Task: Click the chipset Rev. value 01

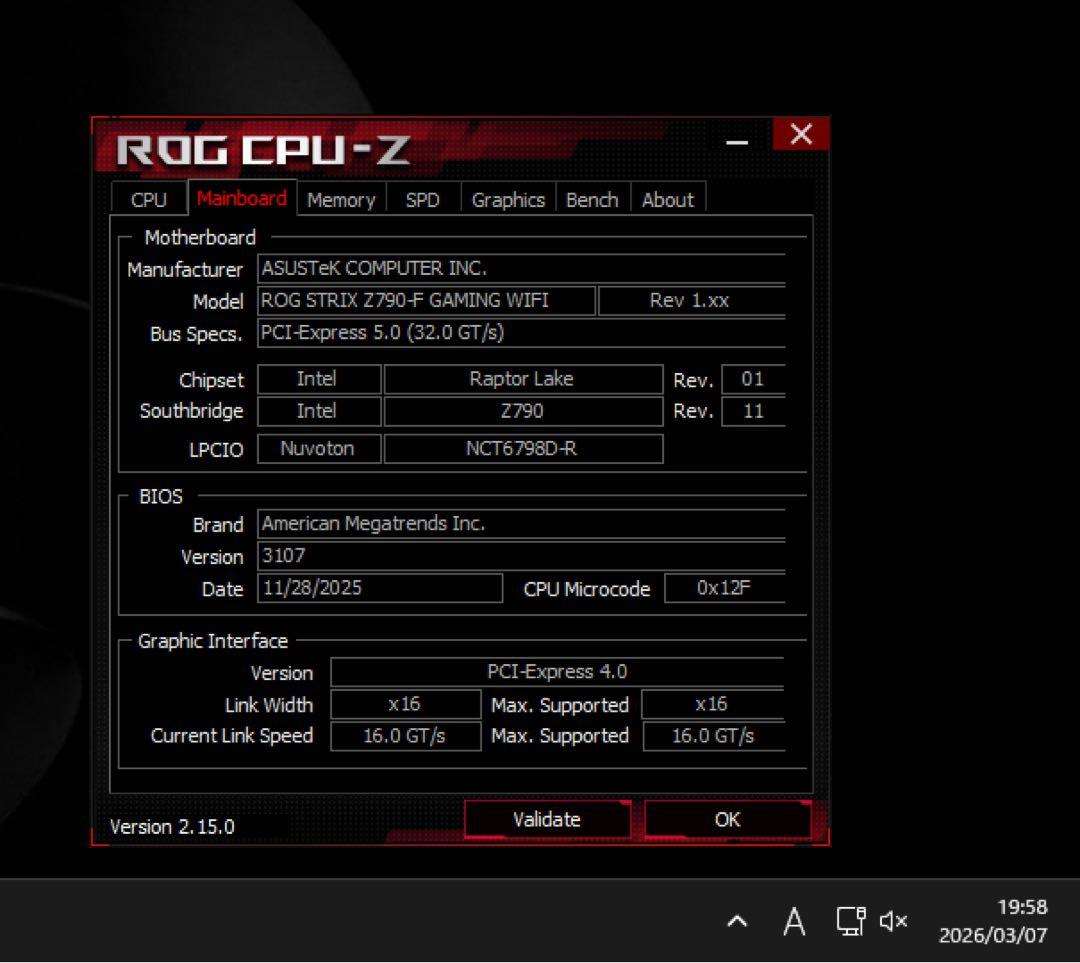Action: (753, 379)
